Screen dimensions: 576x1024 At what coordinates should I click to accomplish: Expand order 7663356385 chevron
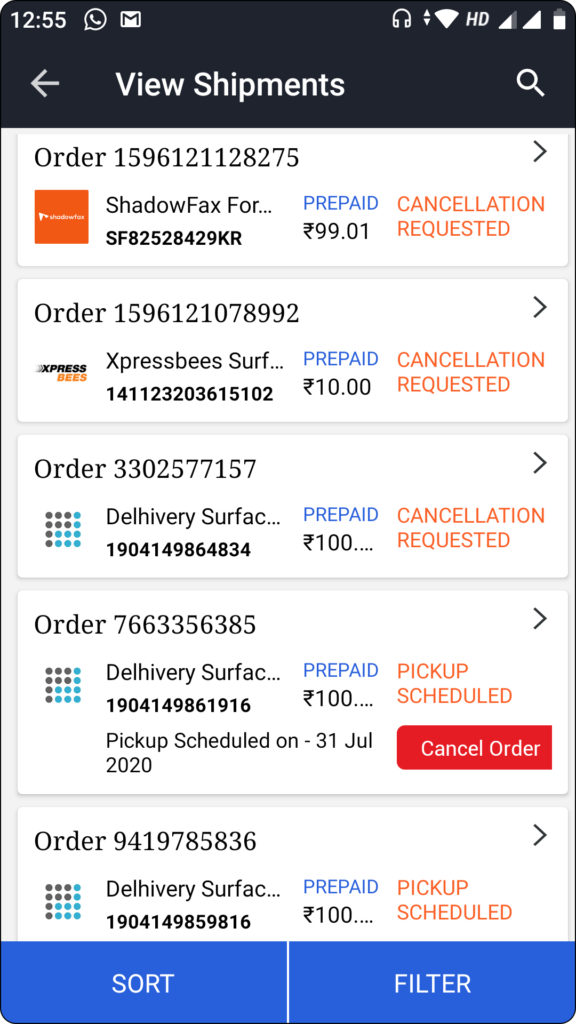(539, 618)
